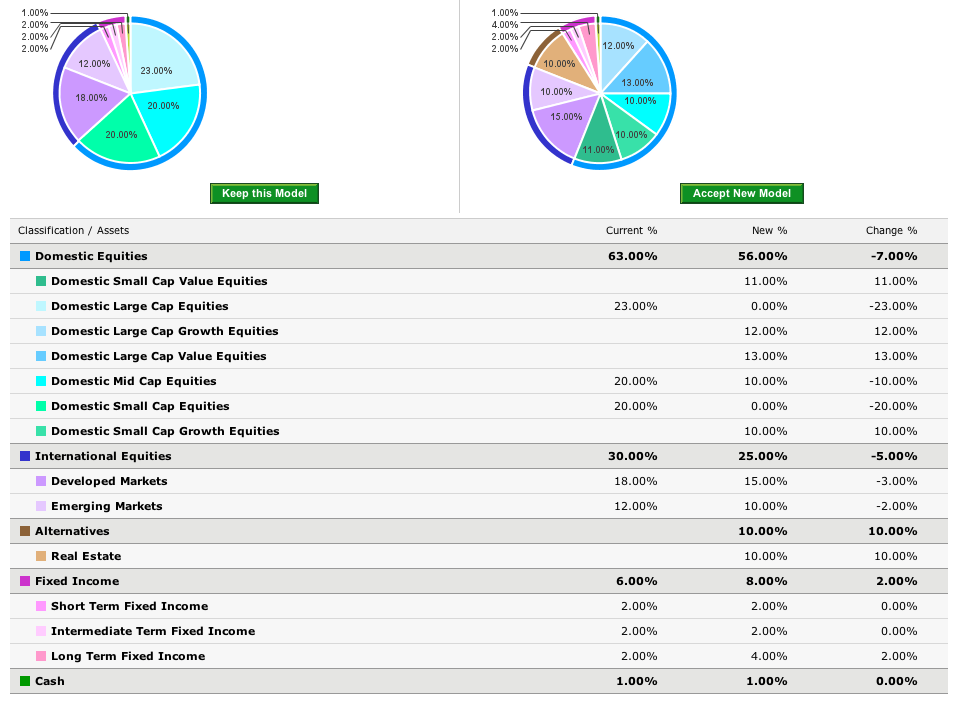Select the Alternatives brown color swatch

(x=25, y=532)
